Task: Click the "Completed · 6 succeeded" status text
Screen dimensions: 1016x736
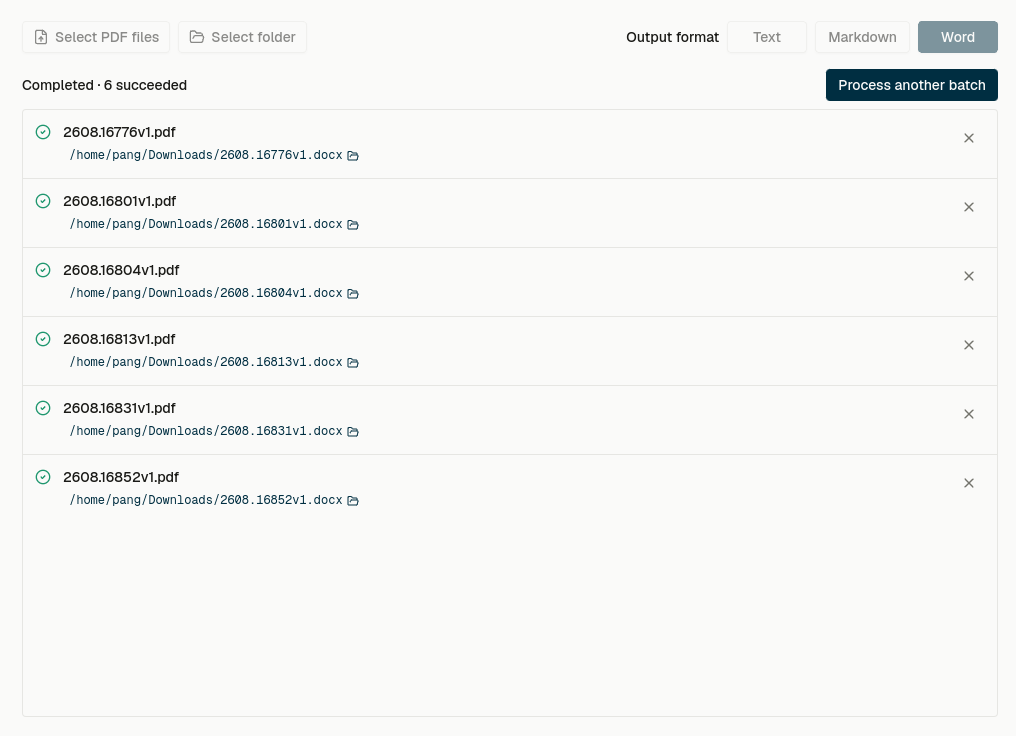Action: pyautogui.click(x=104, y=86)
